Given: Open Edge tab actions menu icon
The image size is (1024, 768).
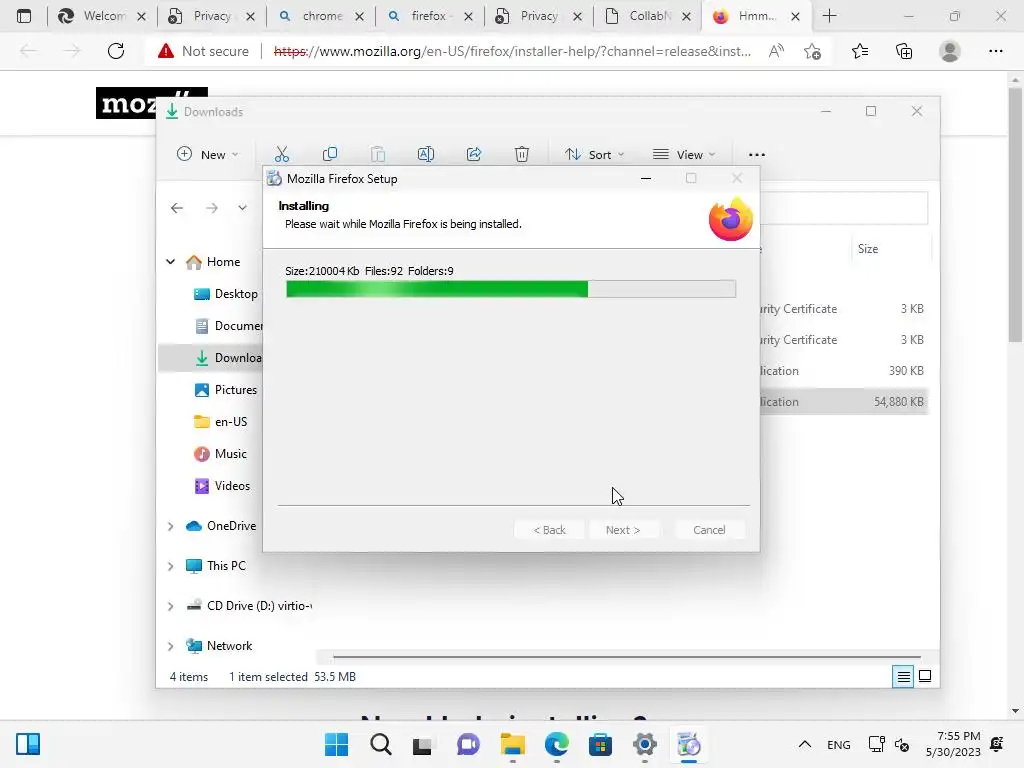Looking at the screenshot, I should coord(24,16).
